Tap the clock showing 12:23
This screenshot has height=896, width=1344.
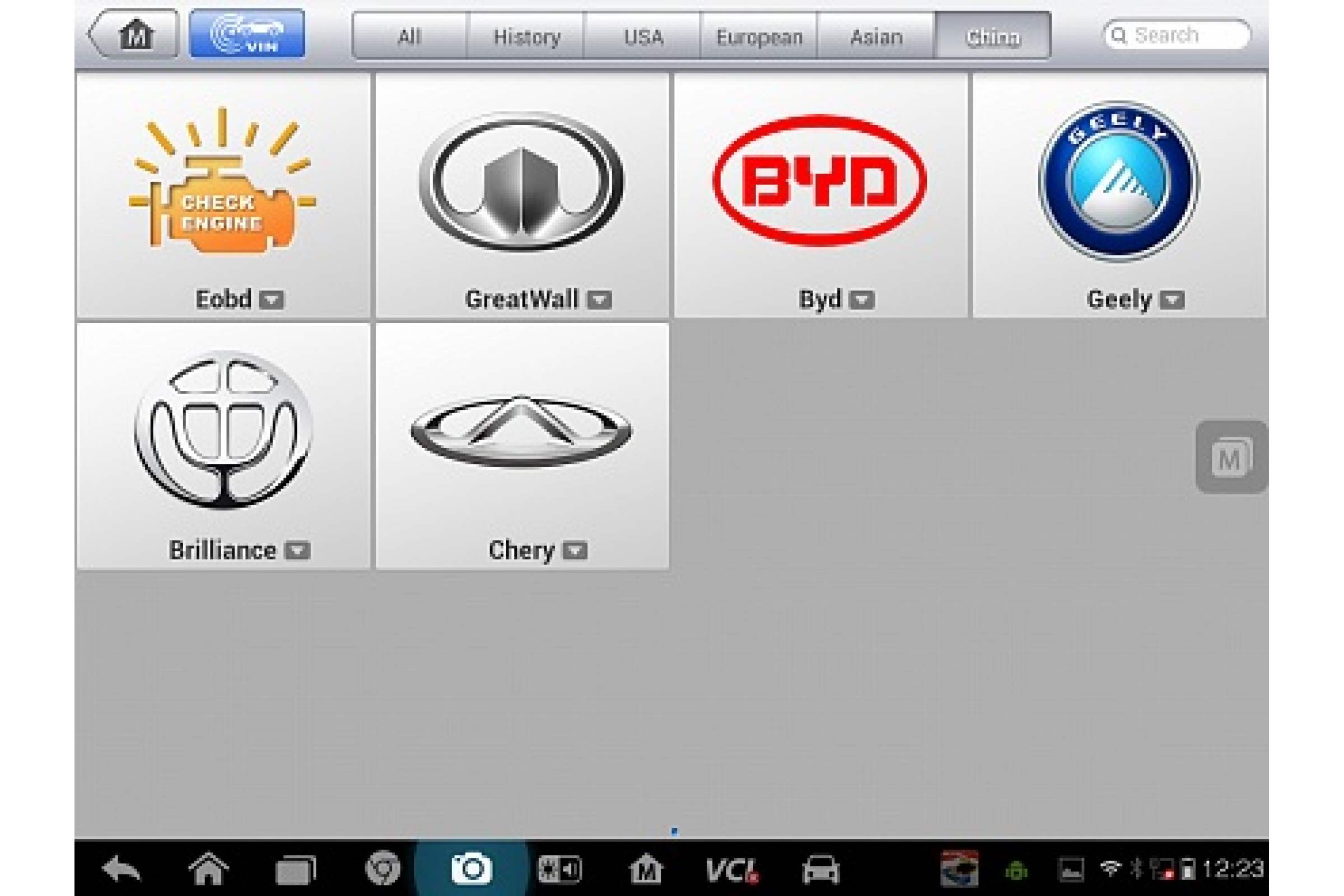point(1233,869)
